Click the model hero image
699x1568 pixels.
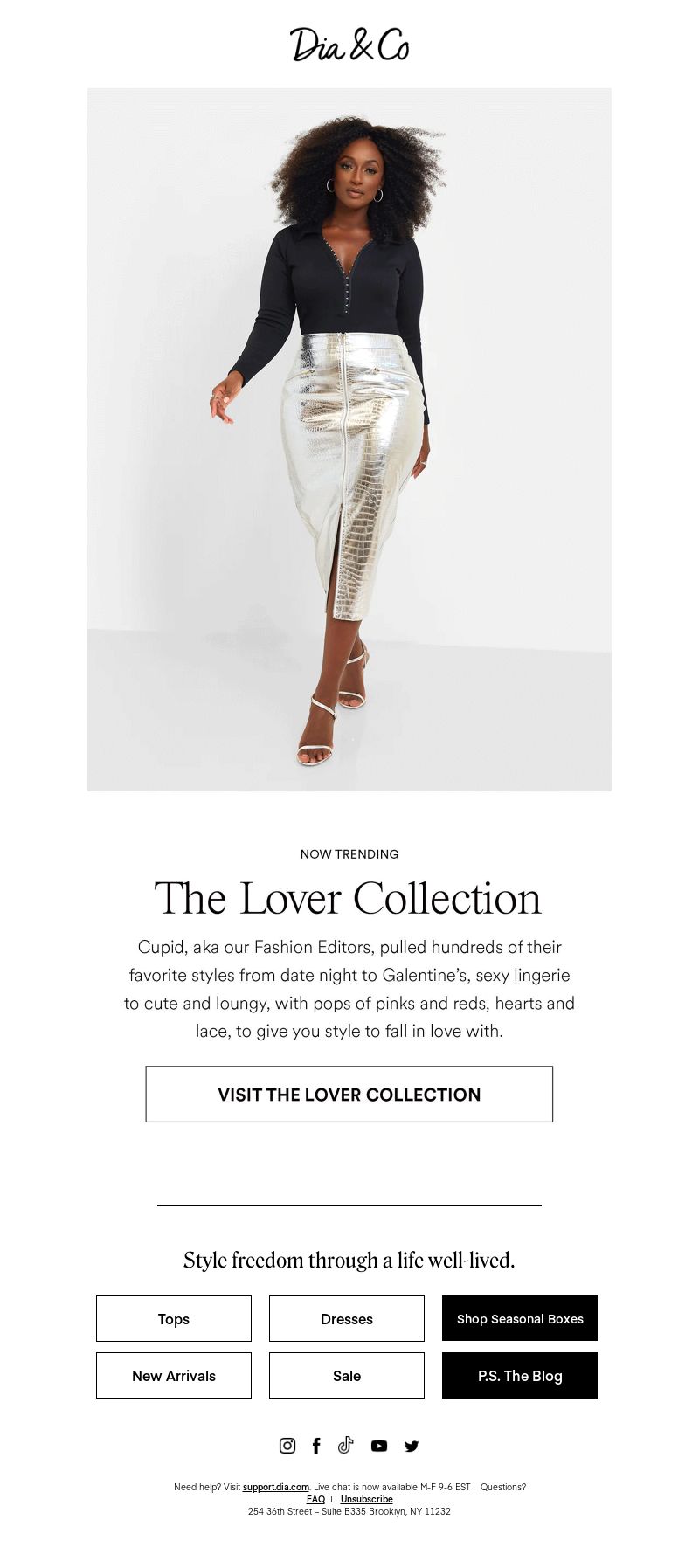349,439
